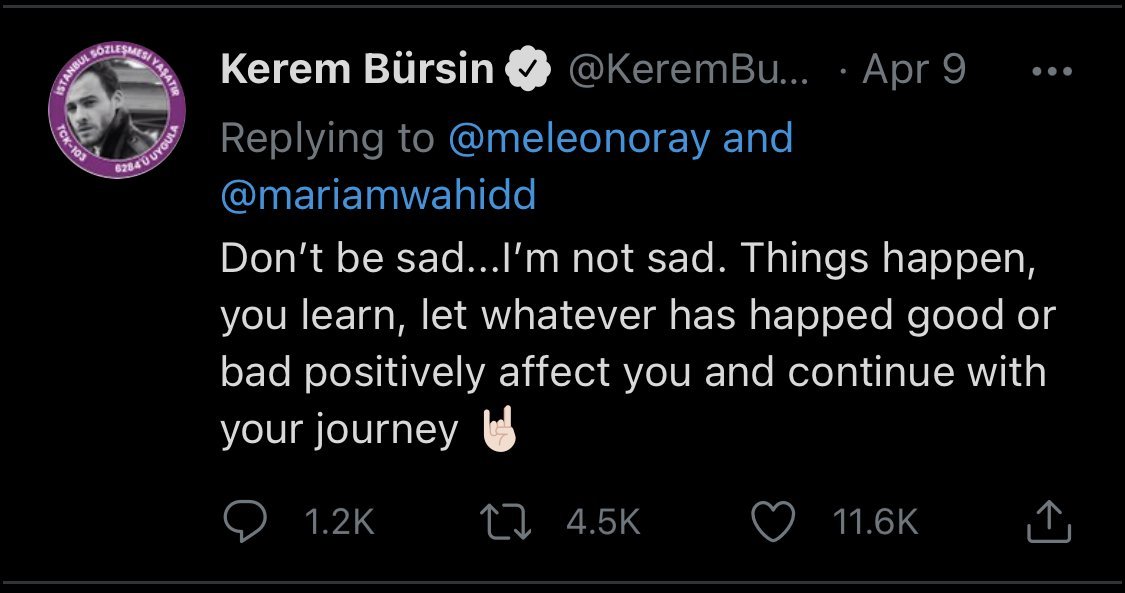
Task: Click the Kerem Bürsin display name
Action: 357,71
